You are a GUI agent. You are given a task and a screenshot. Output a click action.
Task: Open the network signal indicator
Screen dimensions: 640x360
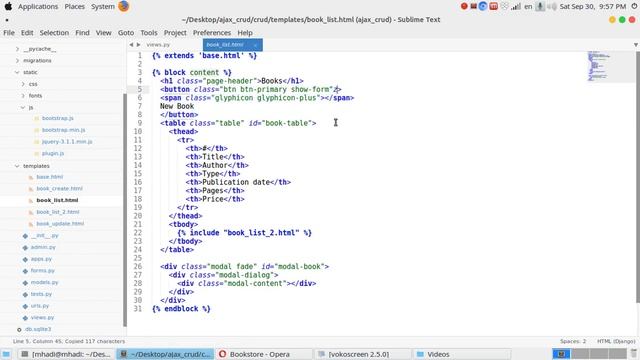[x=516, y=7]
